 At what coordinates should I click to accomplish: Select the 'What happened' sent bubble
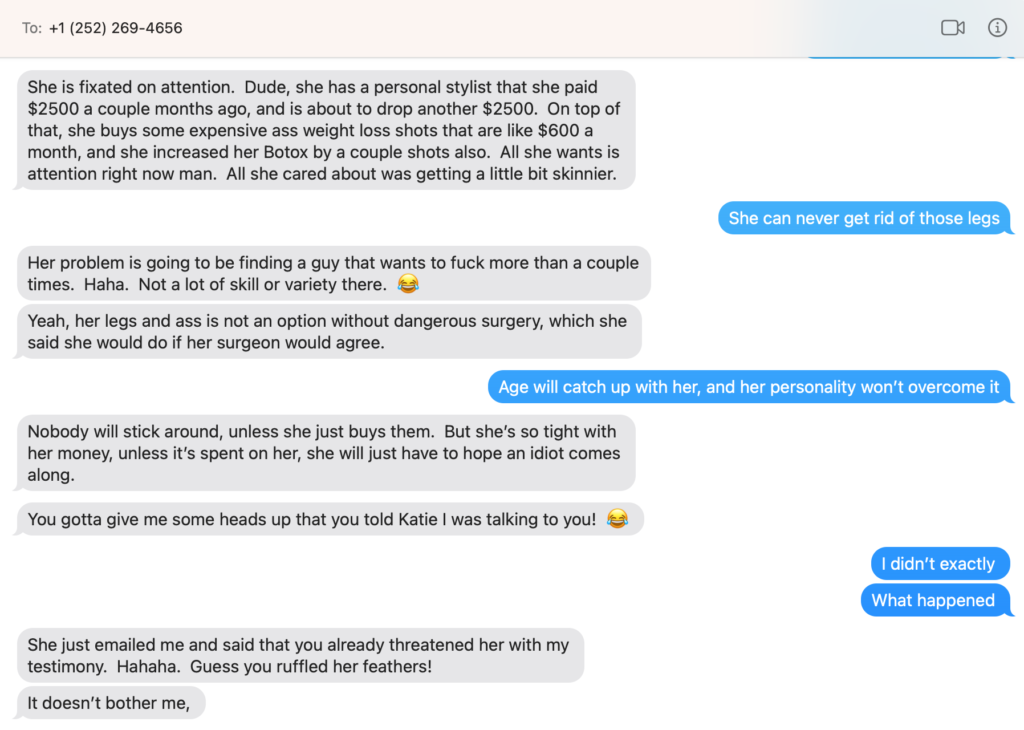pos(933,600)
